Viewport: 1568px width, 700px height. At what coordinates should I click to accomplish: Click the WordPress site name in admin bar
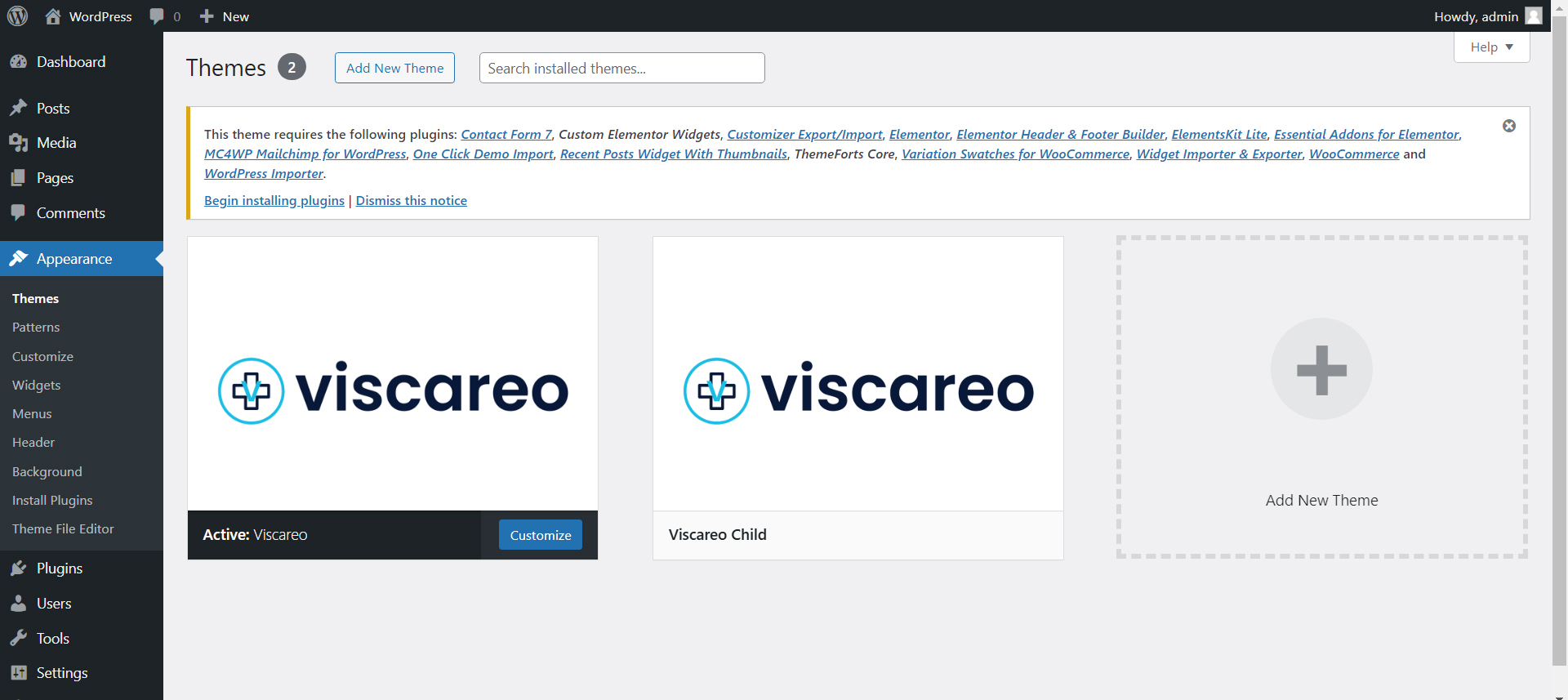point(100,16)
